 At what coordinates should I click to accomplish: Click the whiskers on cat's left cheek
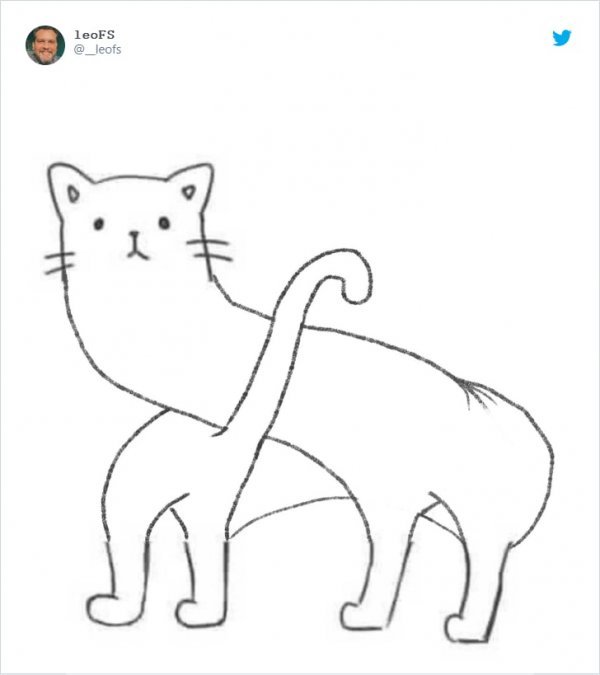tap(59, 263)
